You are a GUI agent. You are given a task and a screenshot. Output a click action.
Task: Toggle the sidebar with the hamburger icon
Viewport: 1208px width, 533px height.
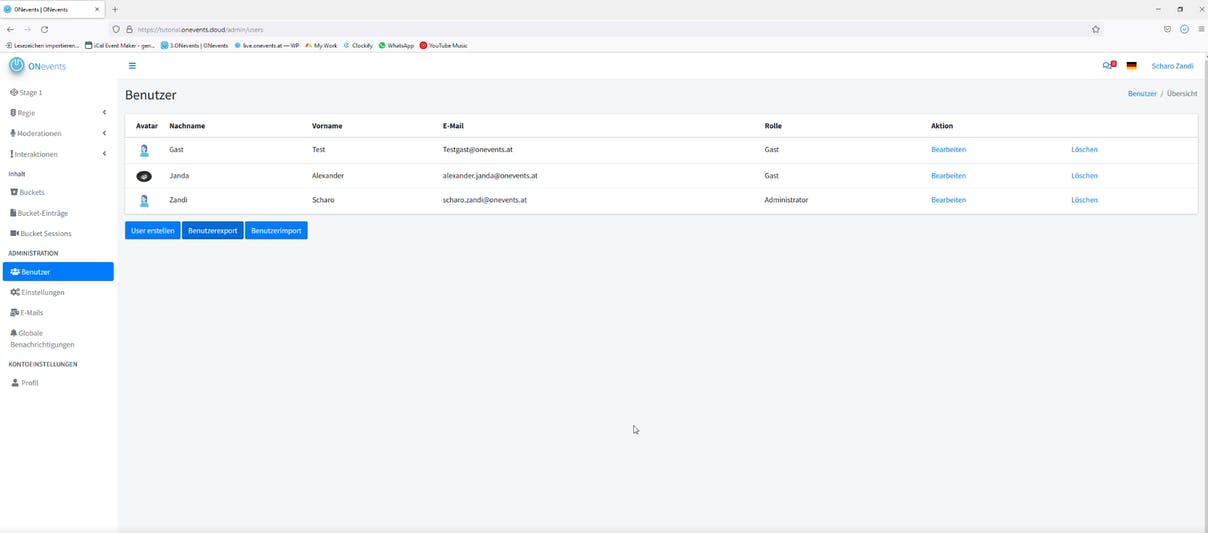pos(132,66)
